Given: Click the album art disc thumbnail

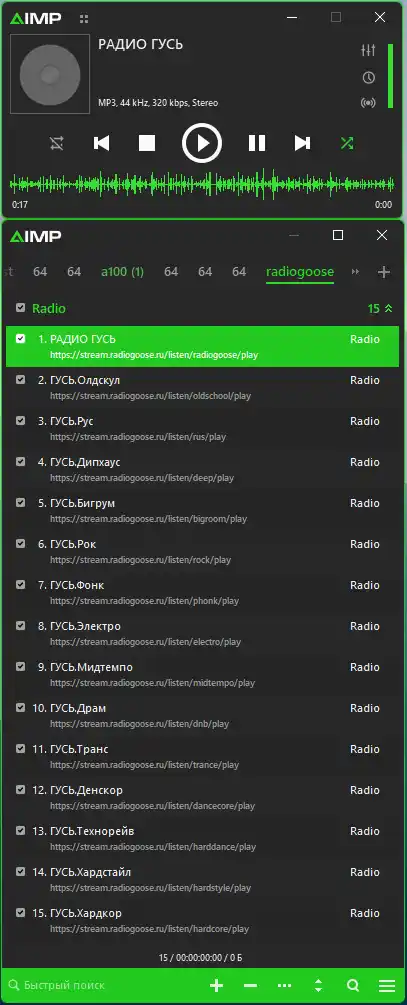Looking at the screenshot, I should (x=50, y=74).
